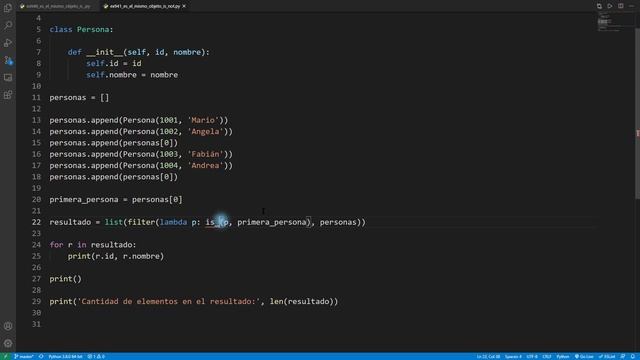Image resolution: width=640 pixels, height=360 pixels.
Task: Click the underlined 'is_' on line 22
Action: pyautogui.click(x=212, y=222)
